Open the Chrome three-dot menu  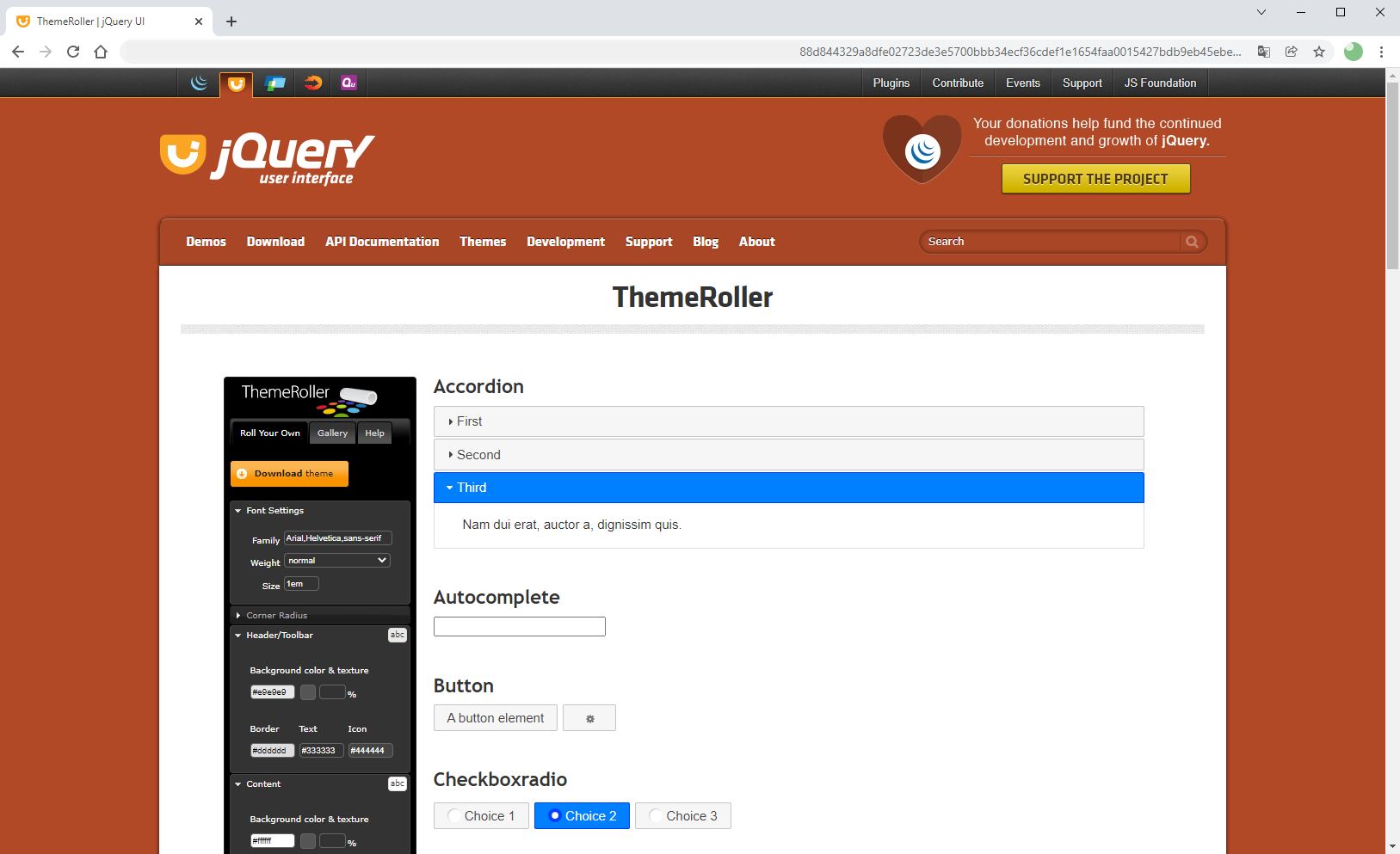pos(1381,52)
